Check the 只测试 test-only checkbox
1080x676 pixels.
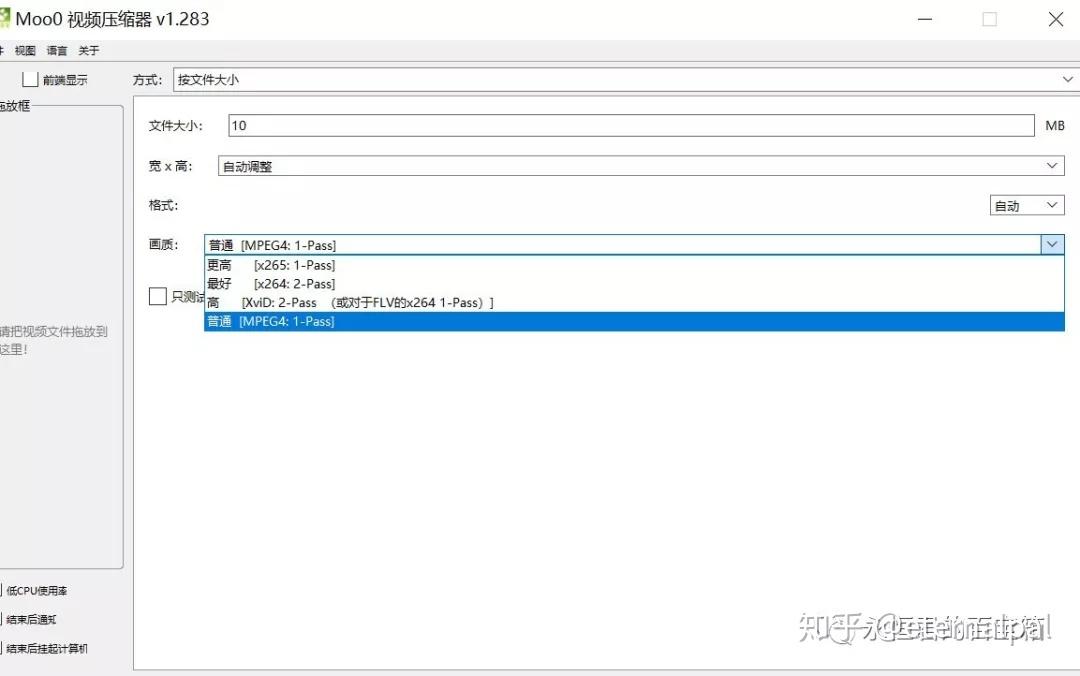click(x=157, y=296)
